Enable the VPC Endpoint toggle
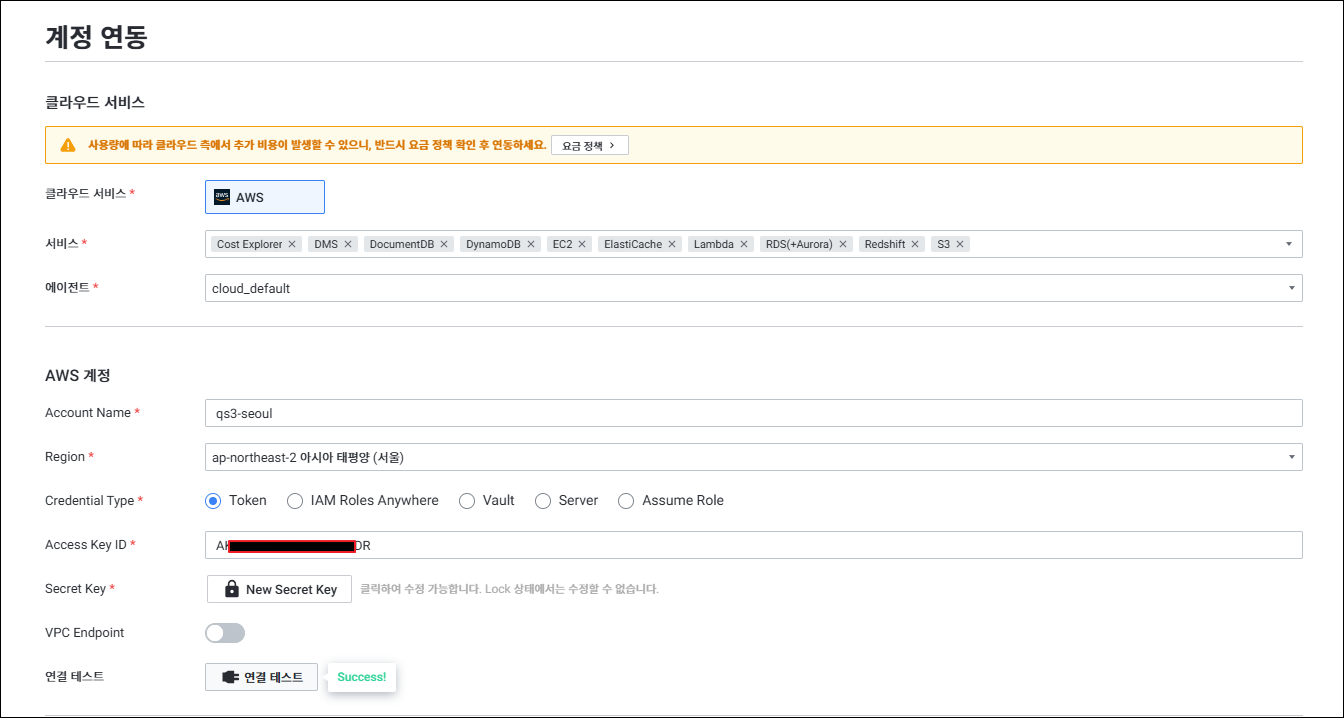1344x718 pixels. tap(225, 633)
